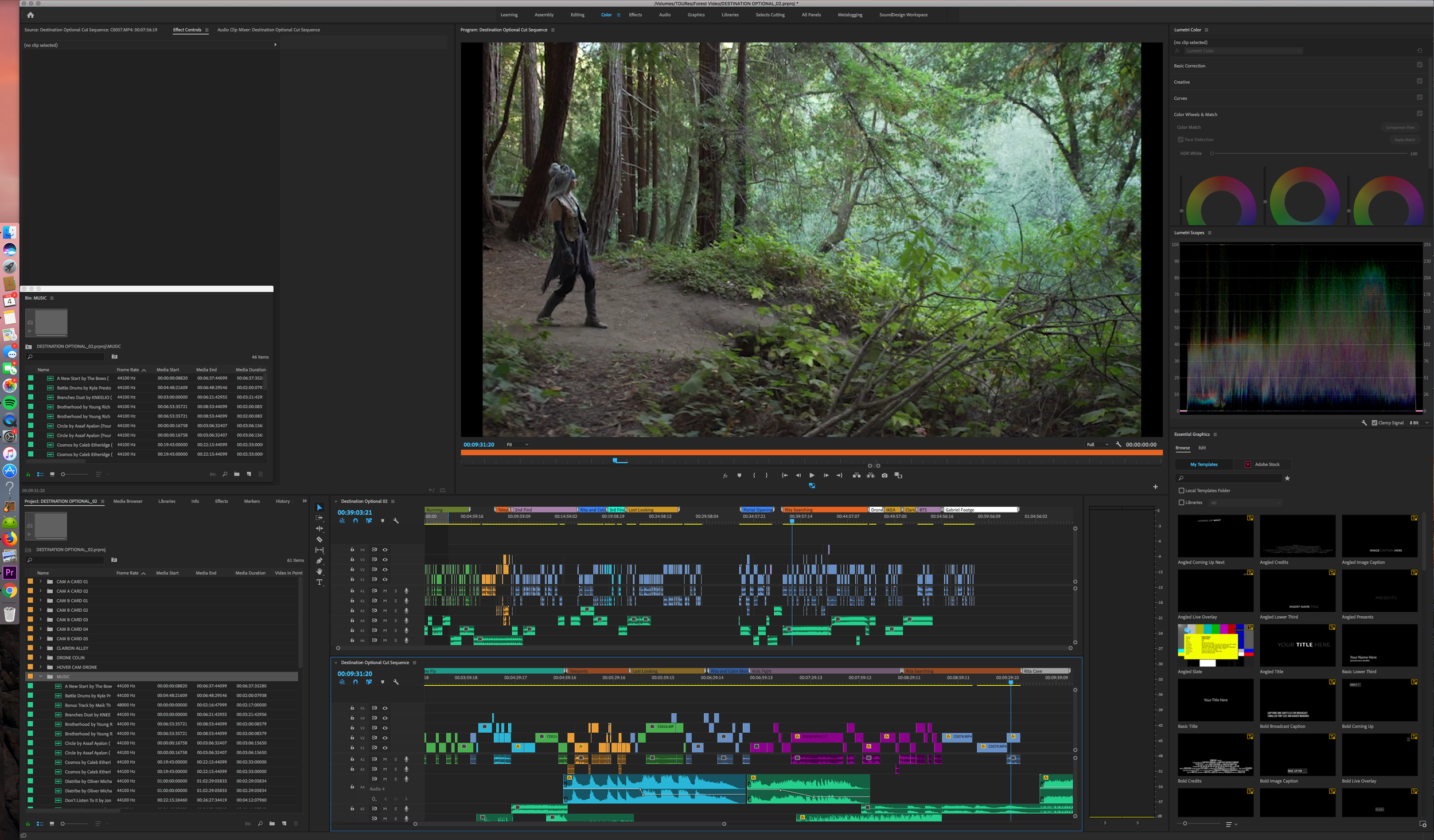
Task: Open the Spotify app in the dock
Action: [x=10, y=403]
